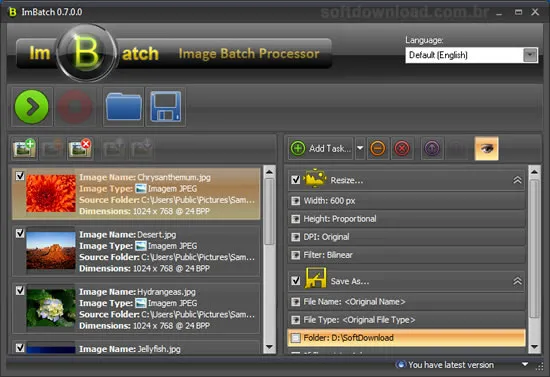Toggle preview eye icon
550x377 pixels.
point(486,148)
